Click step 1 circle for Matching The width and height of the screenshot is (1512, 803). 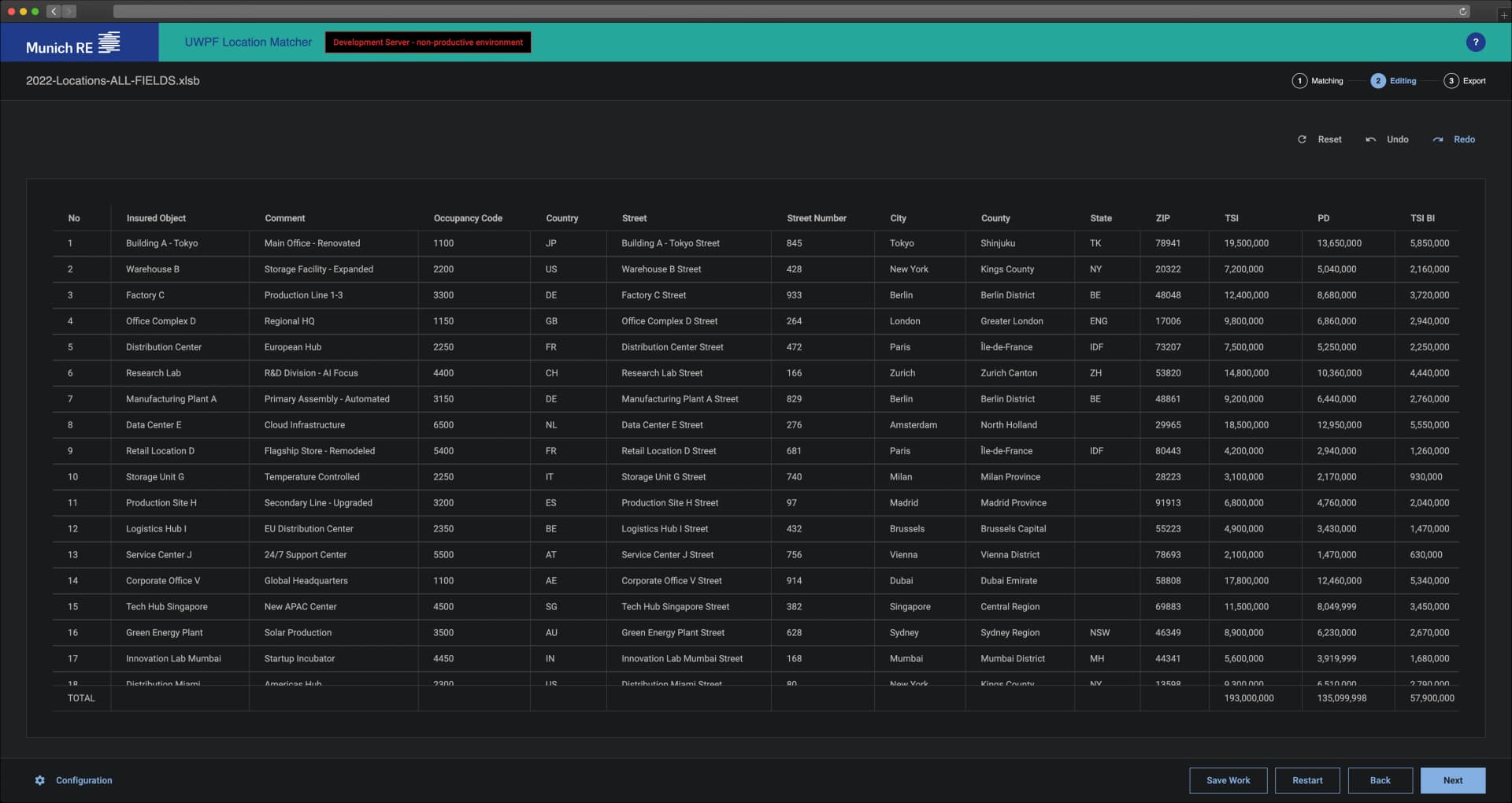click(x=1299, y=81)
